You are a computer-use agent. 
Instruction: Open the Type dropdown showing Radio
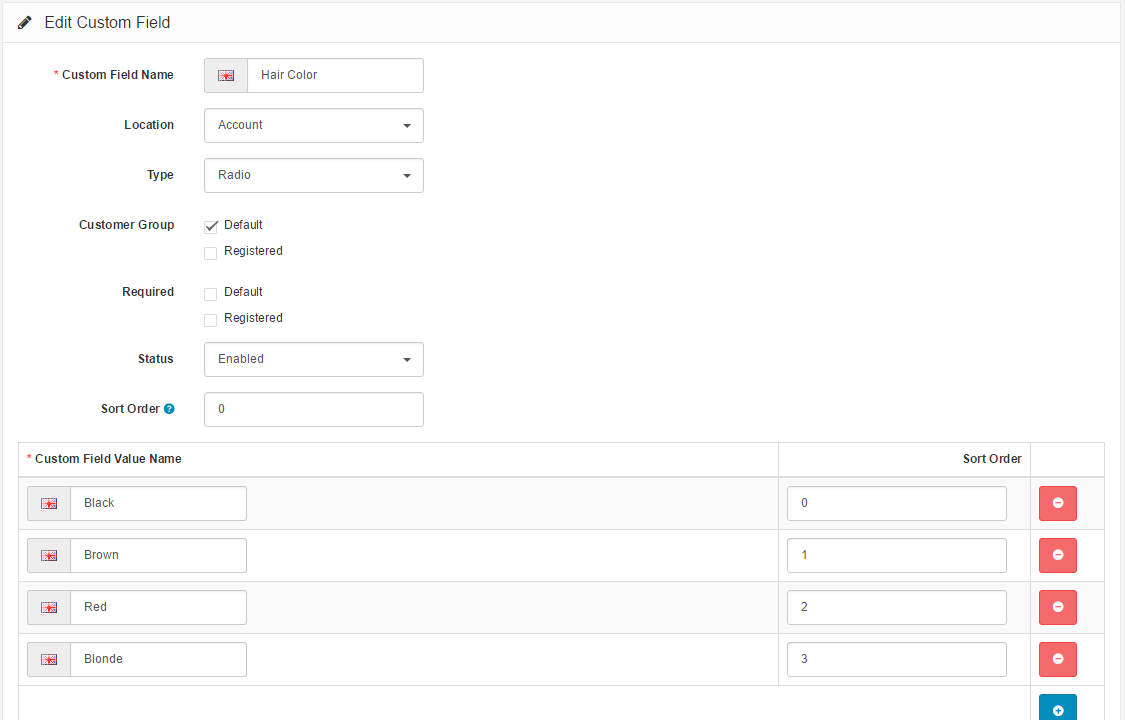pos(314,176)
